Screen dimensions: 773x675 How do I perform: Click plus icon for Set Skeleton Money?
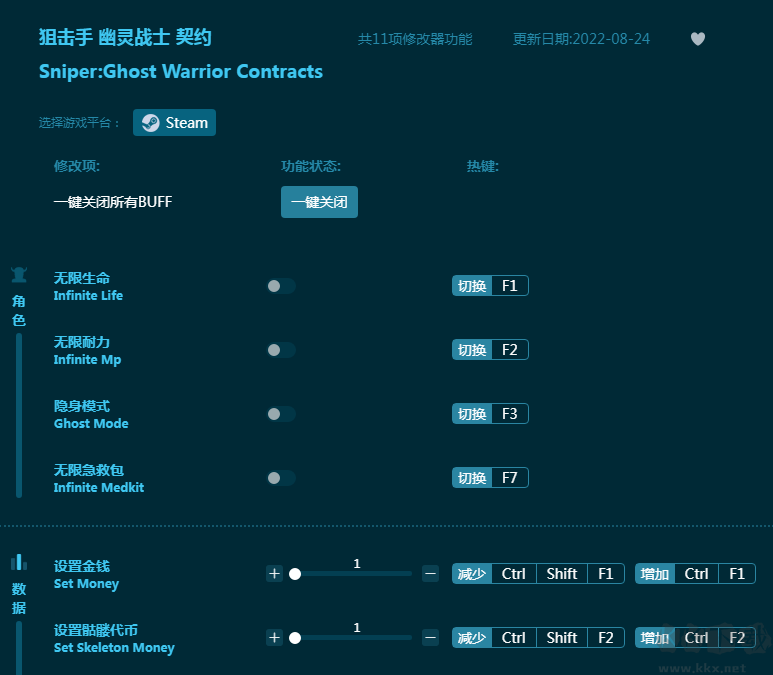[x=275, y=638]
